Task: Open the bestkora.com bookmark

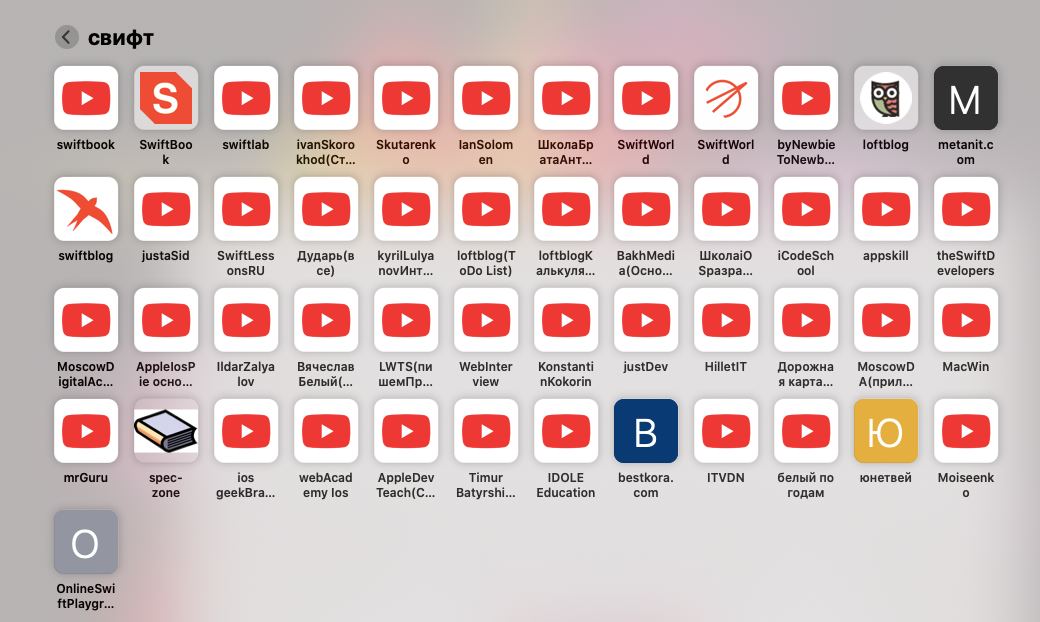Action: pos(646,431)
